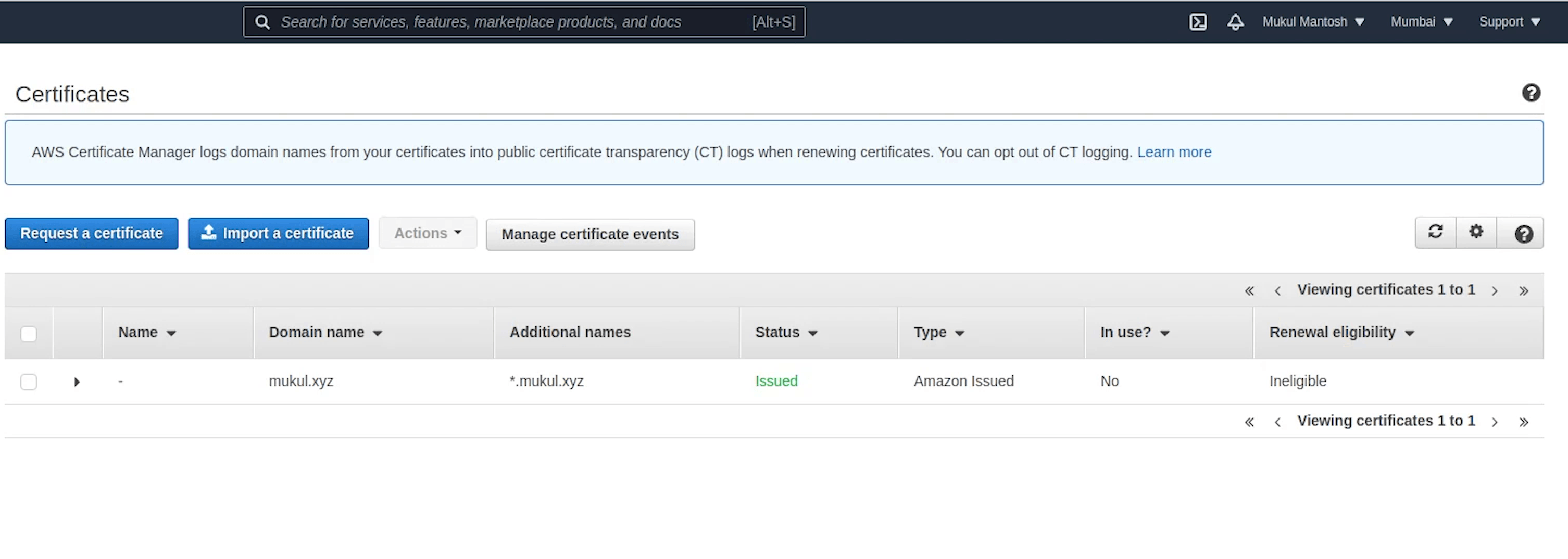Tick the select-all checkbox in table header
The image size is (1568, 559).
(x=29, y=333)
